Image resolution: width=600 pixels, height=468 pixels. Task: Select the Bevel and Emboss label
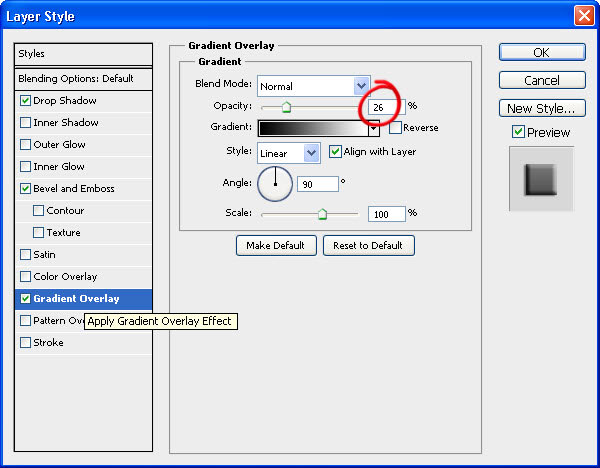click(74, 189)
